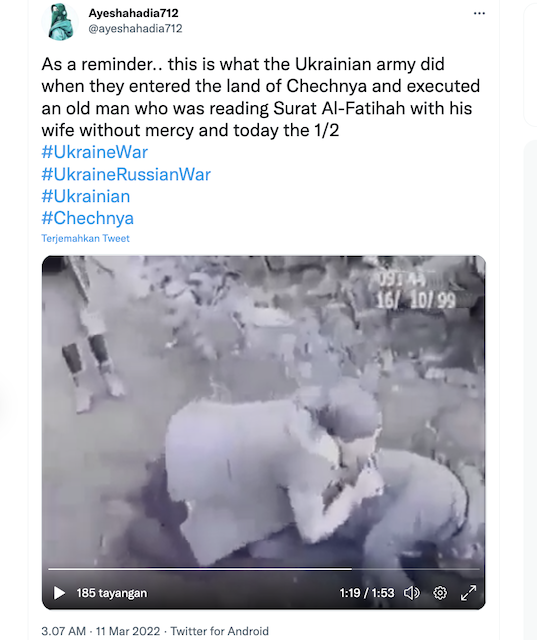
Task: Open the #UkraineWar hashtag
Action: click(95, 152)
